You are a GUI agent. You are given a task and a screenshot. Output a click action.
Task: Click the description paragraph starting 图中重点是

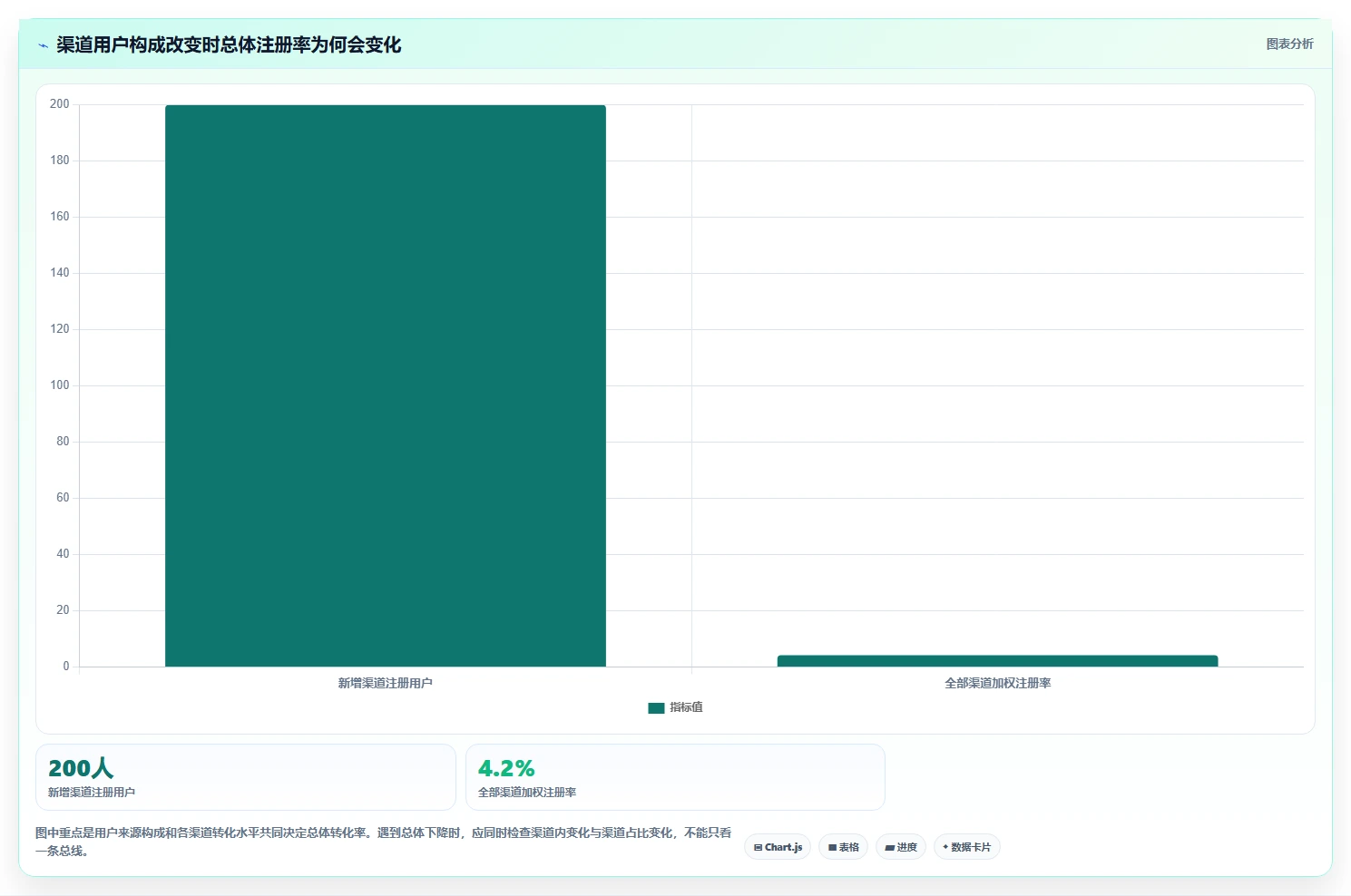384,842
